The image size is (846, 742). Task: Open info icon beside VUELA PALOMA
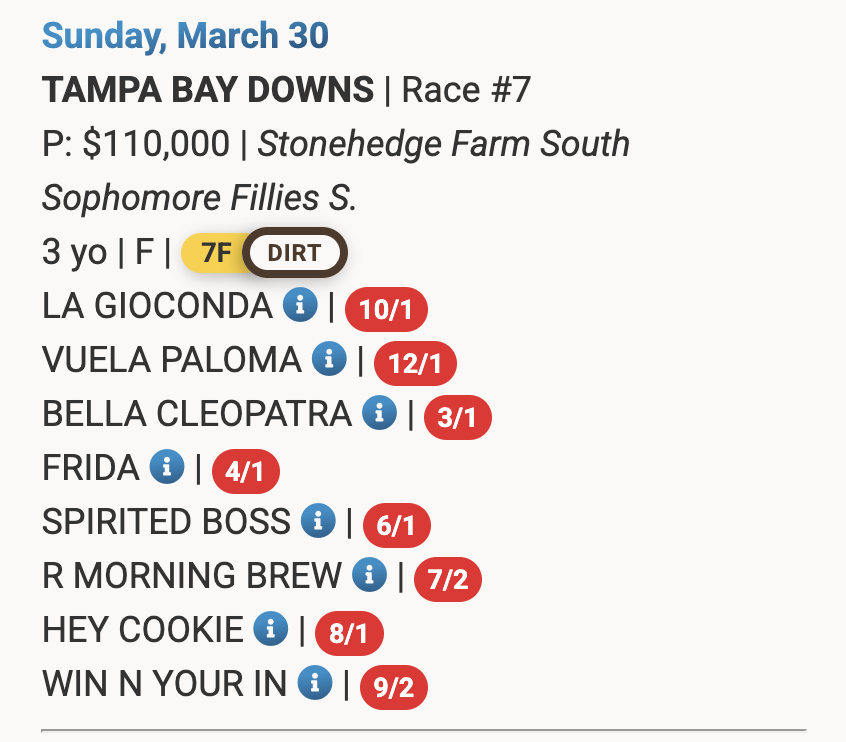point(329,359)
